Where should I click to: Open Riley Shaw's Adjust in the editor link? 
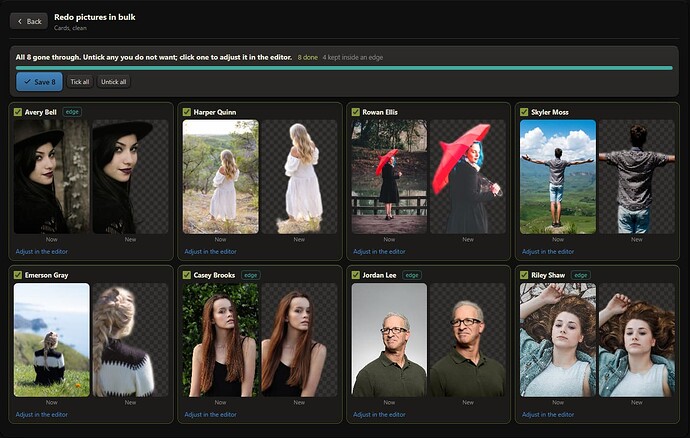pyautogui.click(x=548, y=415)
